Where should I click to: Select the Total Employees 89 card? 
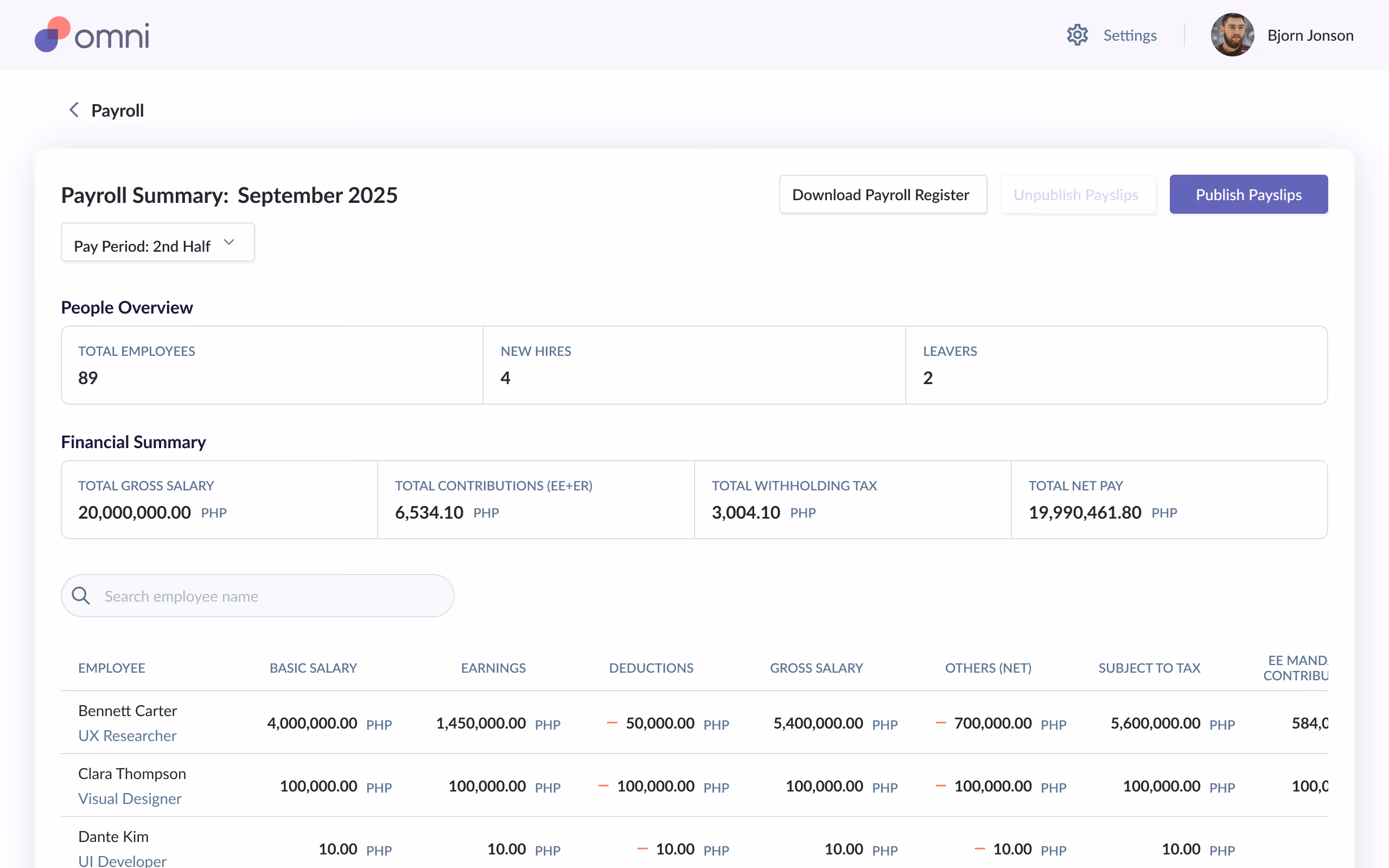click(x=272, y=365)
